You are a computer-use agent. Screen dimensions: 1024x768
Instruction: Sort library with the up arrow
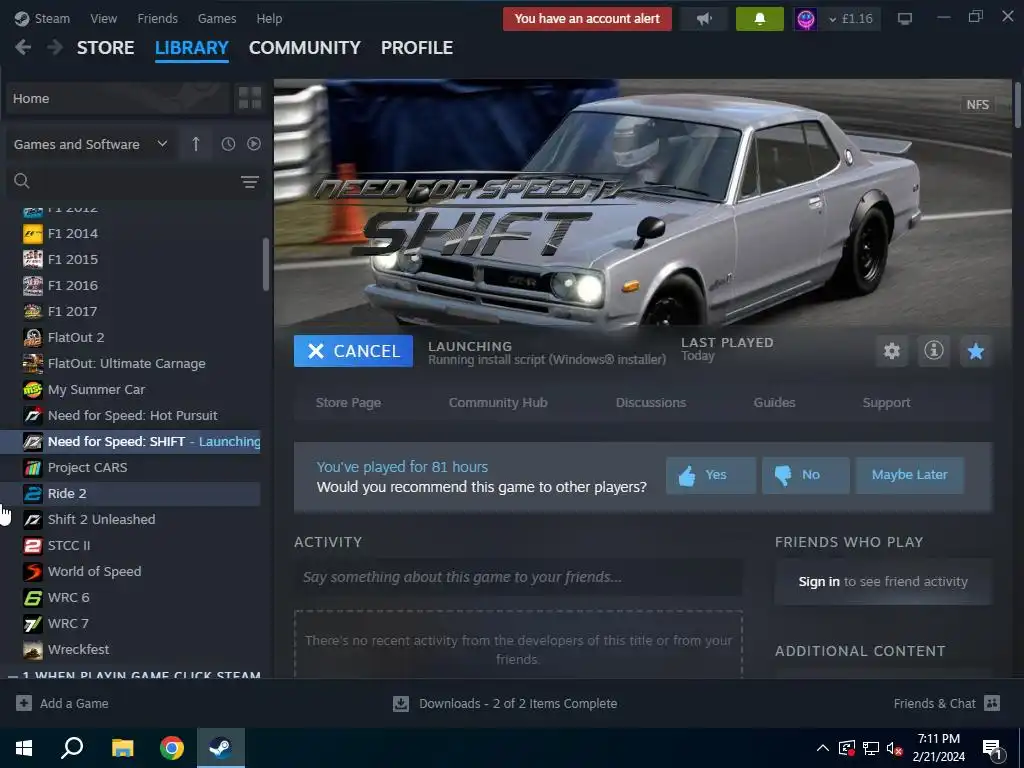(196, 144)
